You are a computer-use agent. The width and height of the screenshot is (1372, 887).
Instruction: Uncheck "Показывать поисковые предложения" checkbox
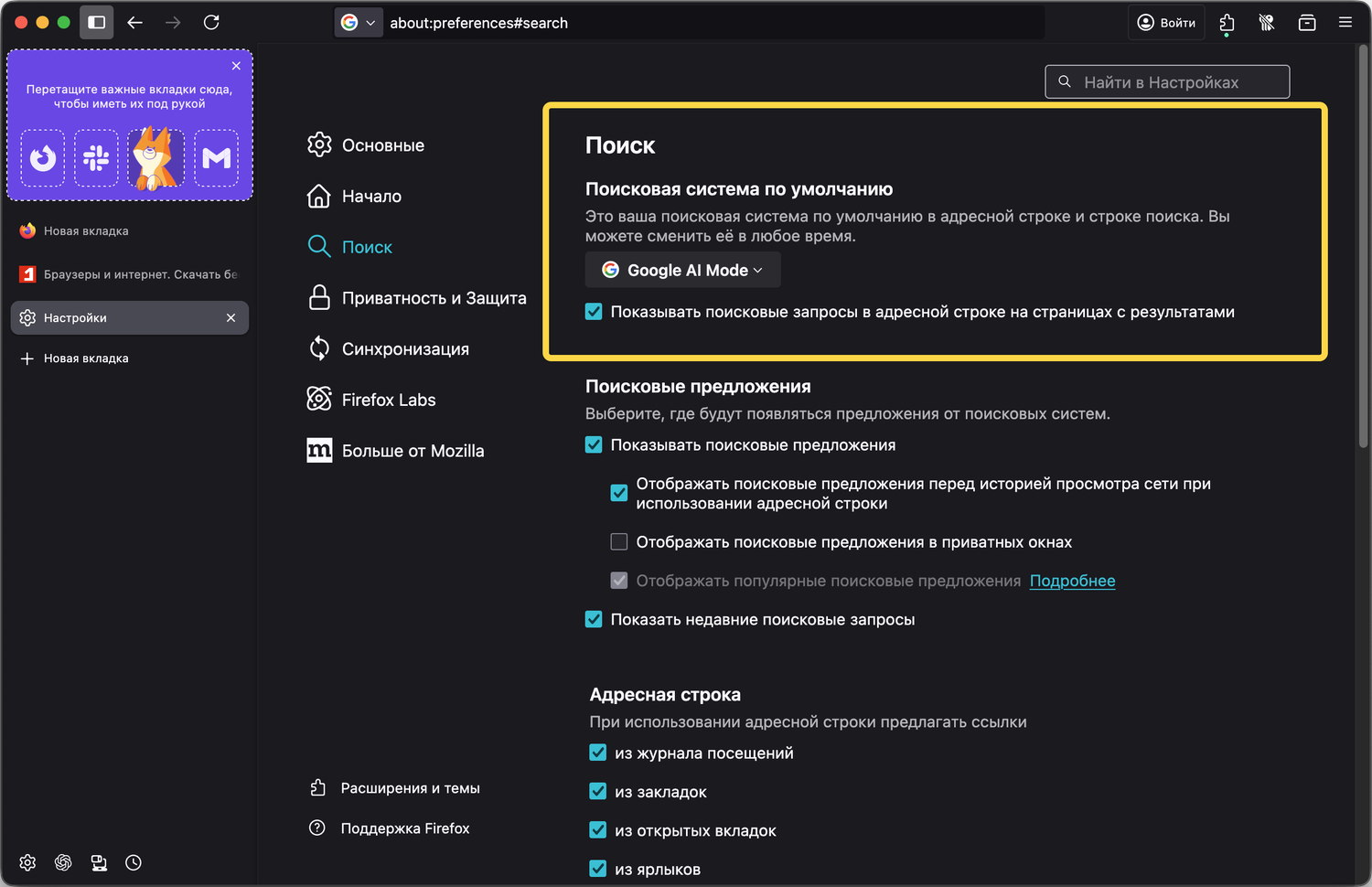594,445
